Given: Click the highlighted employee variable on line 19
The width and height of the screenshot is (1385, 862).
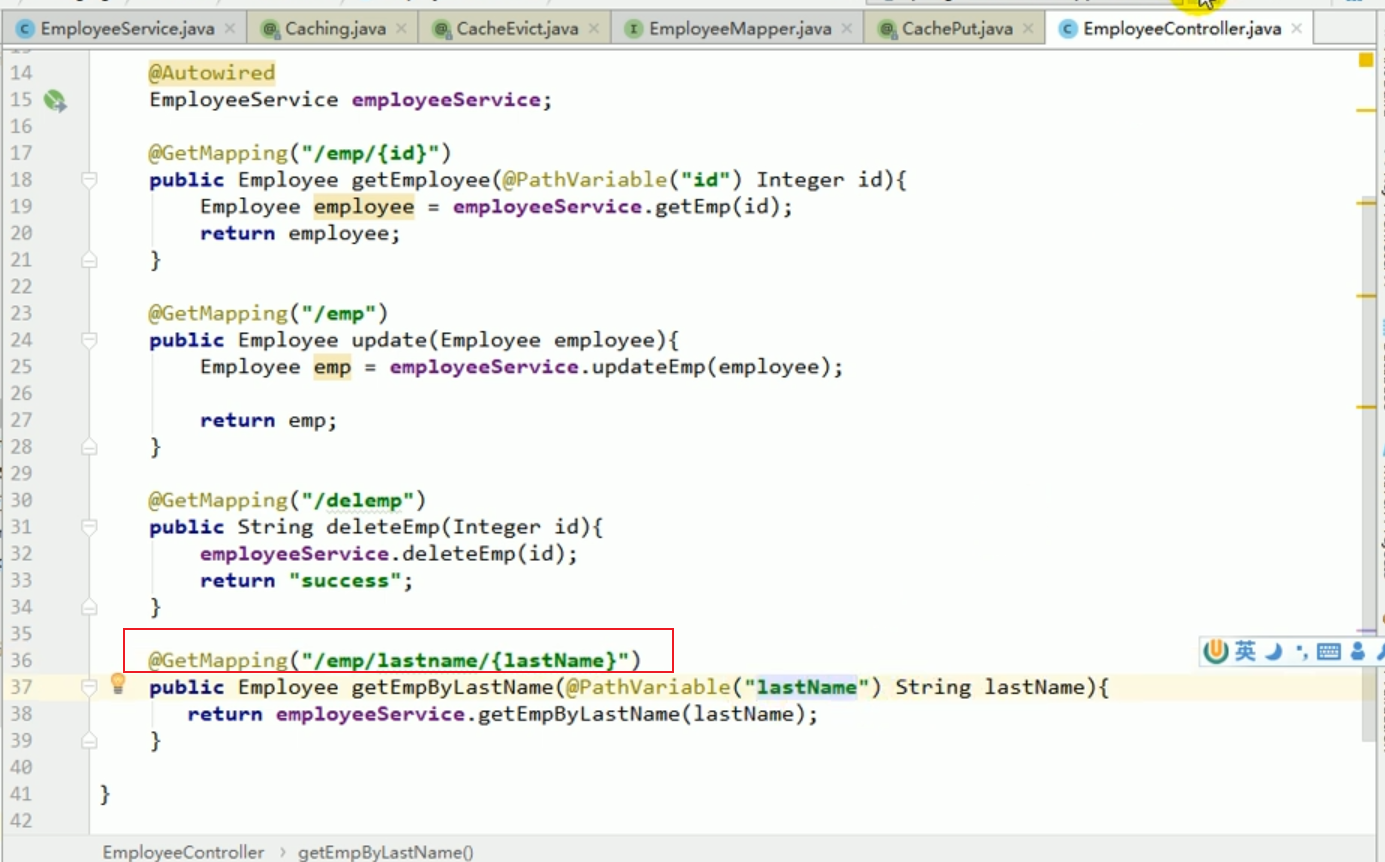Looking at the screenshot, I should point(364,206).
